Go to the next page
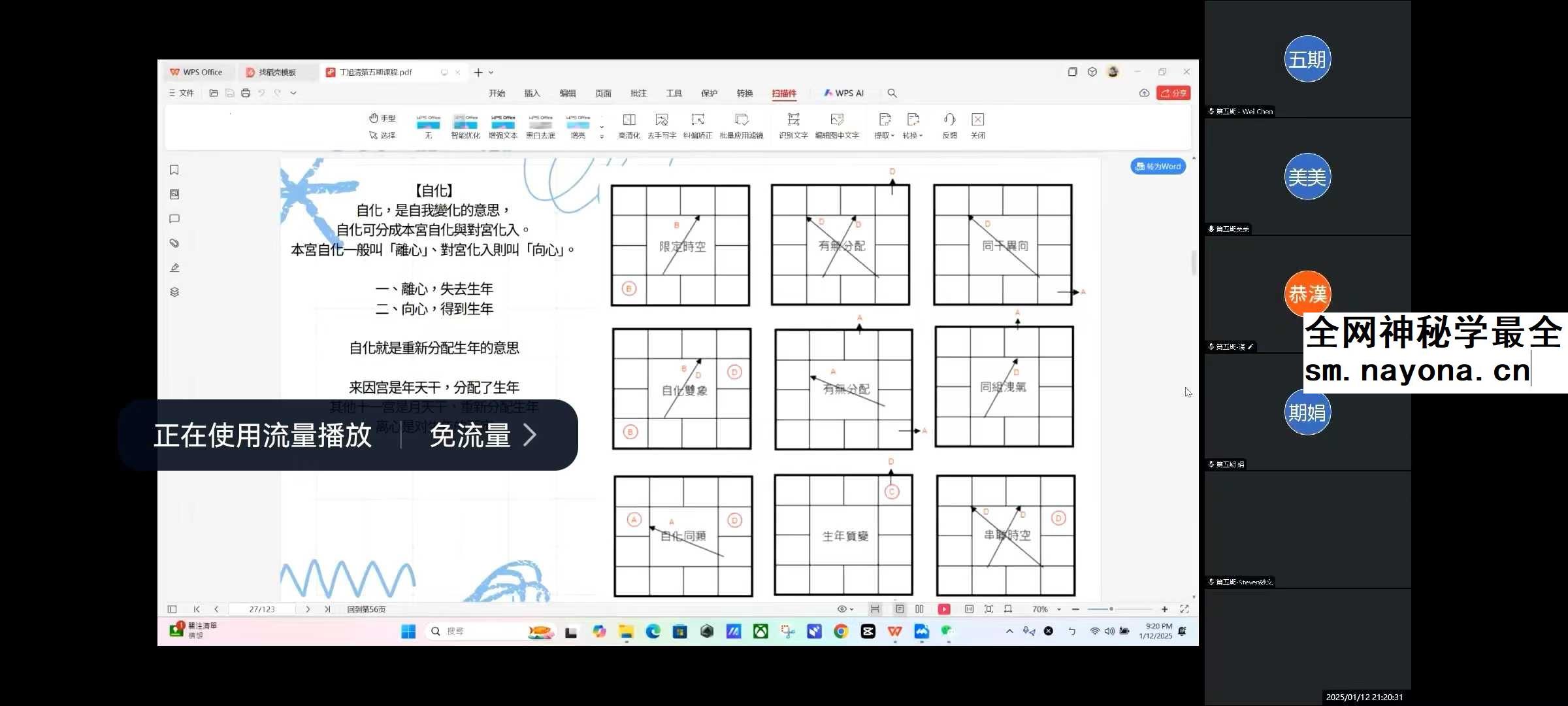The image size is (1568, 706). pos(308,609)
